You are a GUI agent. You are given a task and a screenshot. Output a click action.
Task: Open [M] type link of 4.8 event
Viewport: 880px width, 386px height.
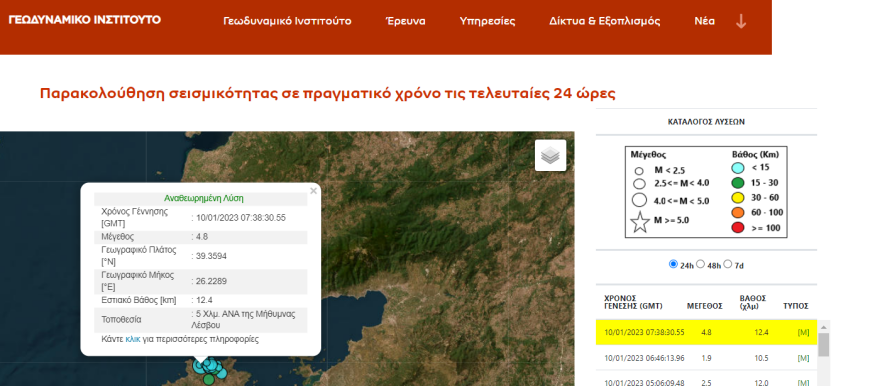803,332
